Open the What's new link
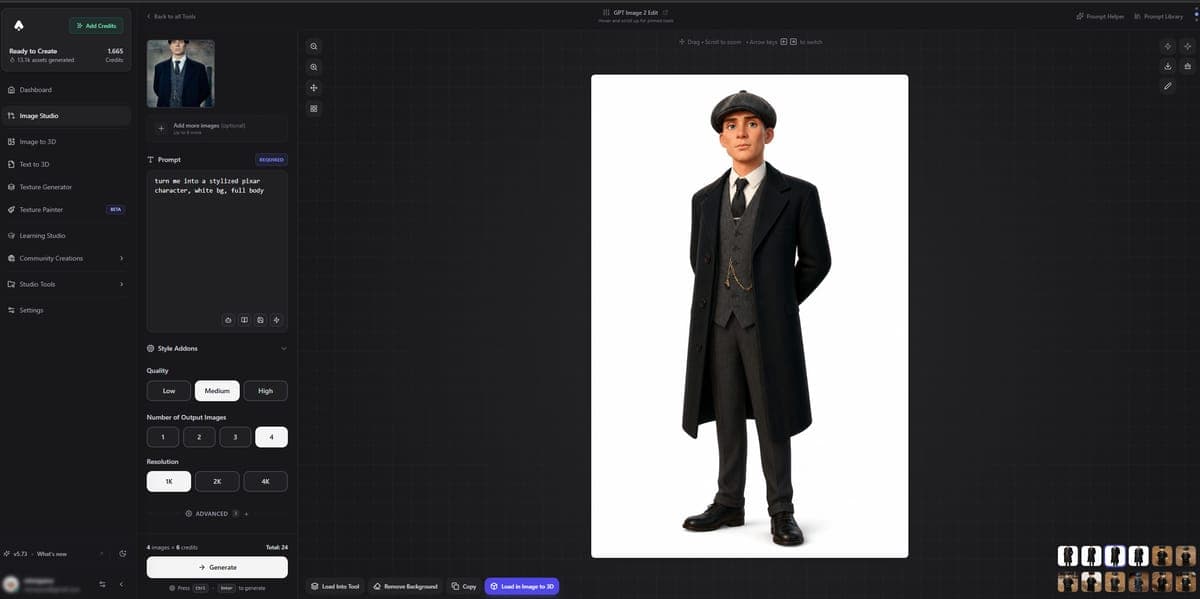Image resolution: width=1200 pixels, height=599 pixels. pyautogui.click(x=52, y=554)
